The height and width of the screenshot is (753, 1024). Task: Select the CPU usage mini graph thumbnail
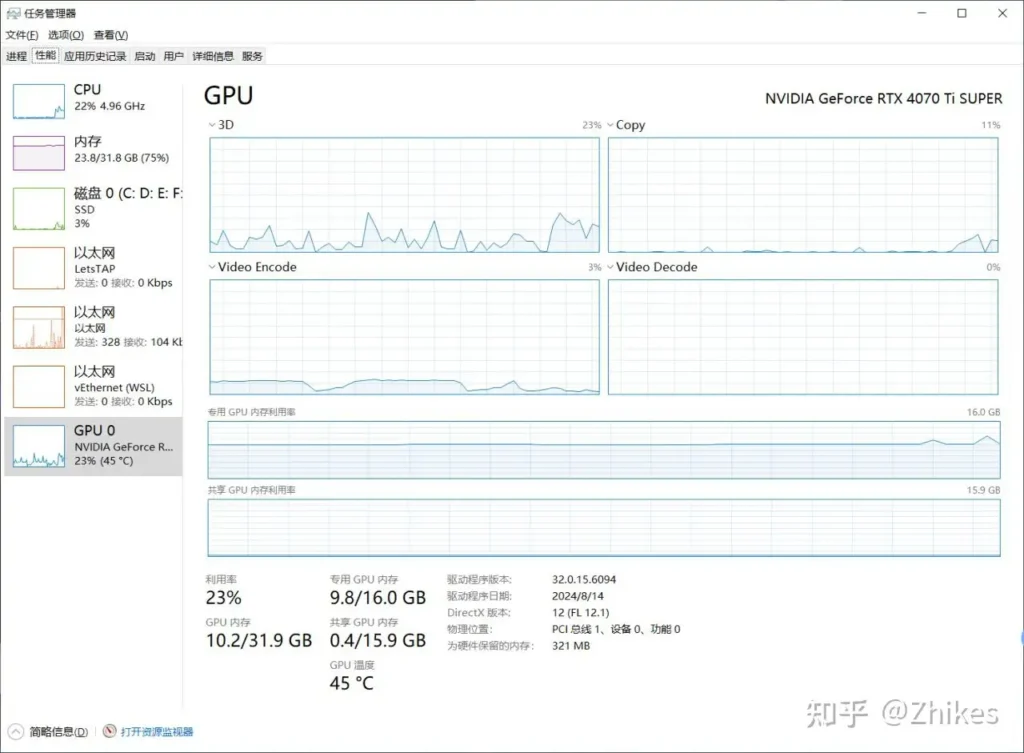tap(38, 100)
